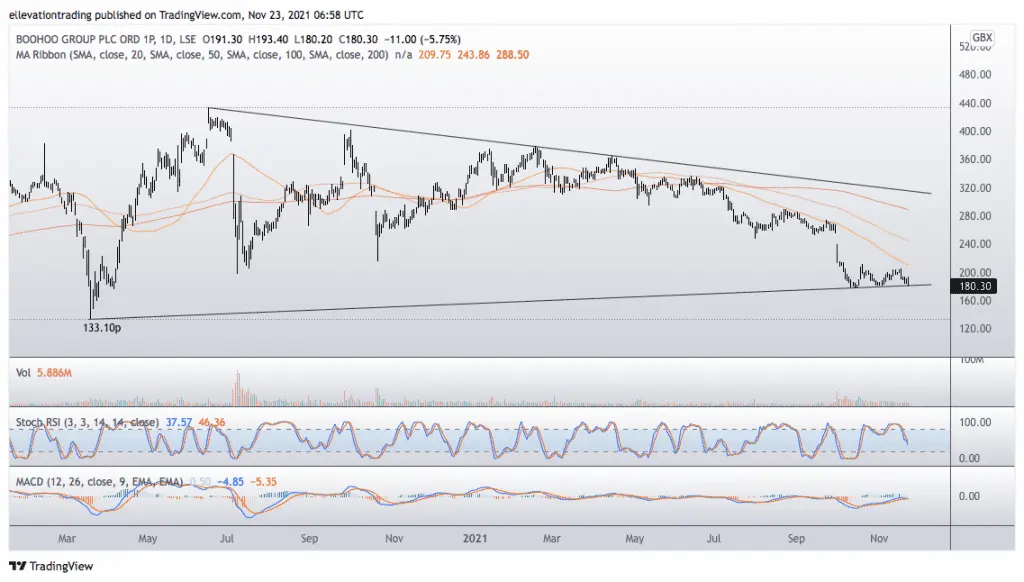Select the 209.75 SMA value in legend
Image resolution: width=1024 pixels, height=582 pixels.
(x=434, y=55)
